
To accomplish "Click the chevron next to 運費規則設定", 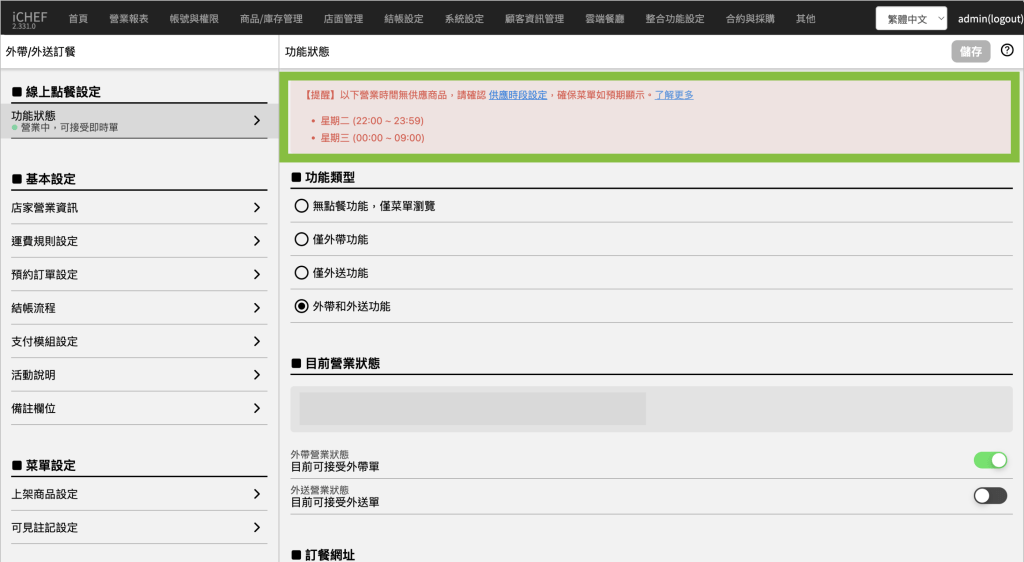I will coord(257,241).
